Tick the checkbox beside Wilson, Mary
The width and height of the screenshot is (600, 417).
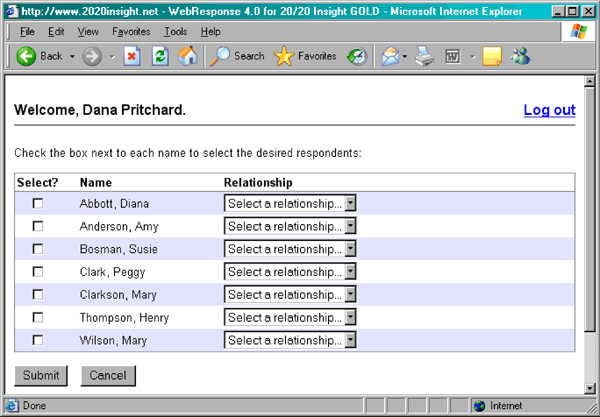pos(39,340)
